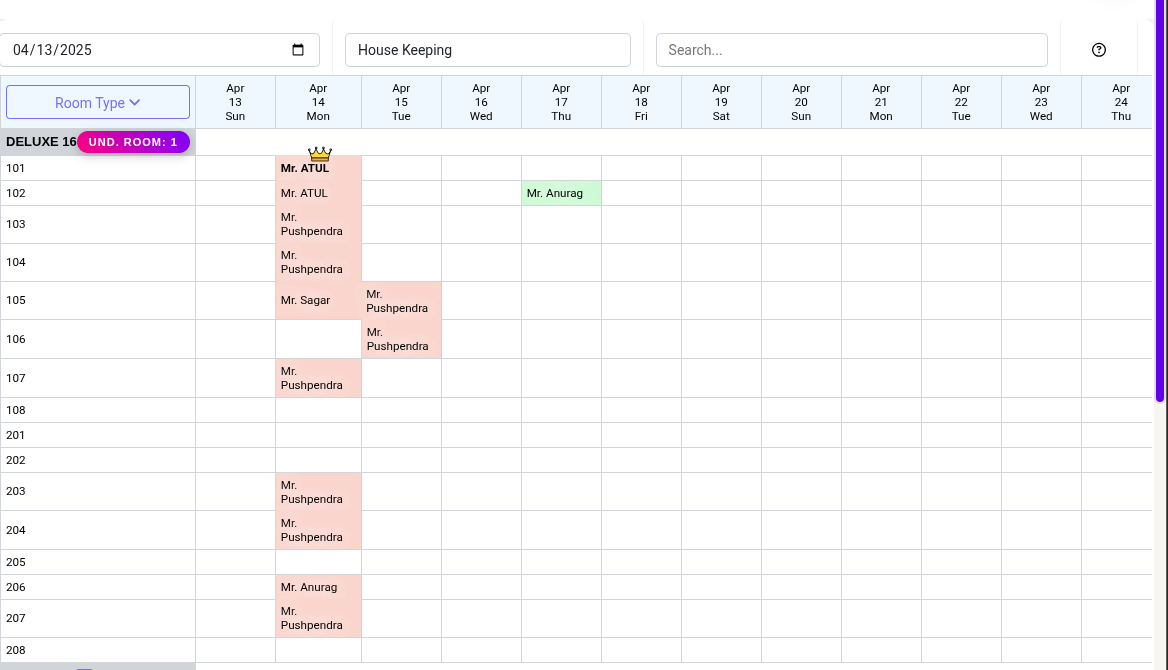
Task: Open the calendar icon in the date field
Action: 298,49
